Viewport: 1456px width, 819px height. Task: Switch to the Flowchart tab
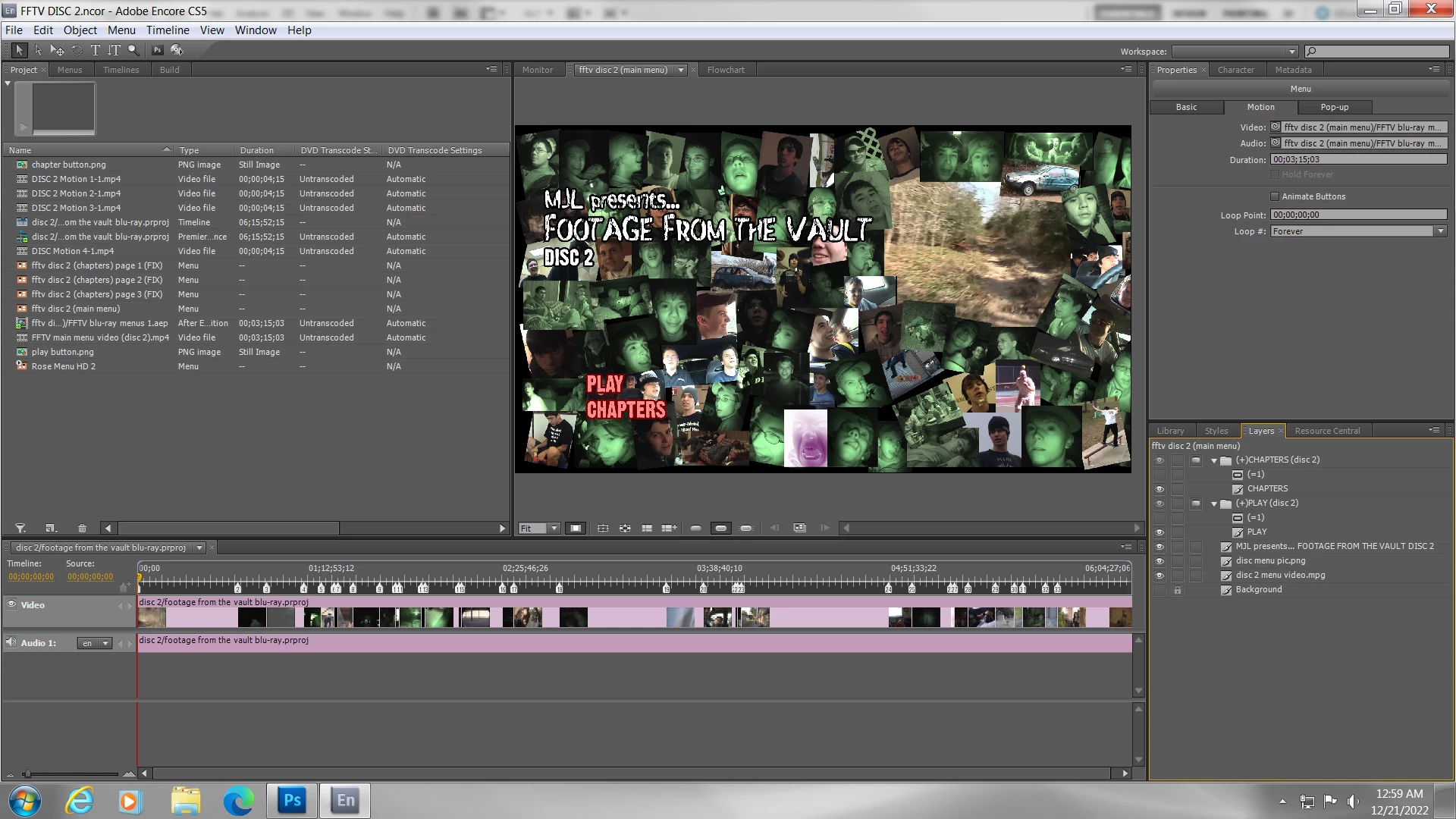click(x=725, y=70)
